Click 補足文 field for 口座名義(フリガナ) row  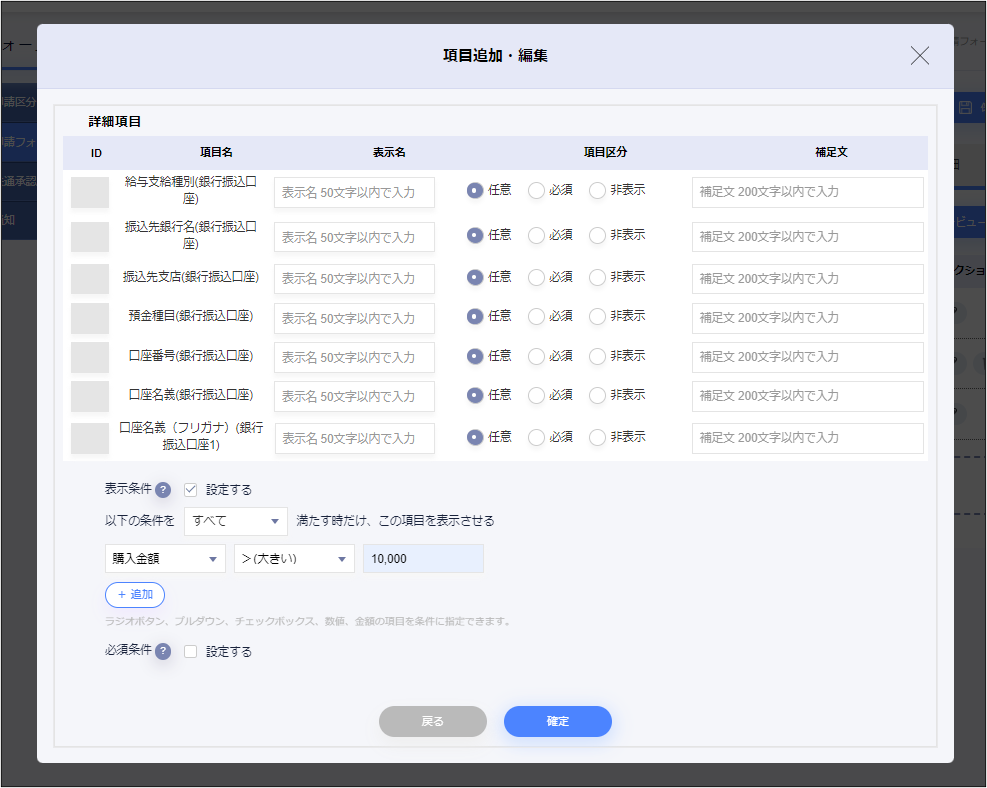tap(808, 438)
